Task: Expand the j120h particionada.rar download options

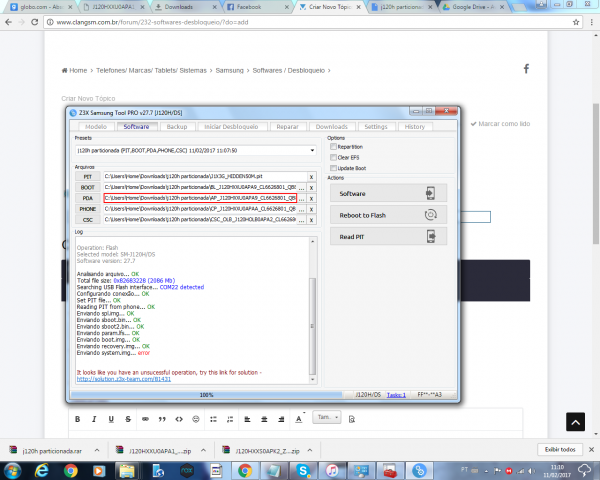Action: click(x=97, y=451)
